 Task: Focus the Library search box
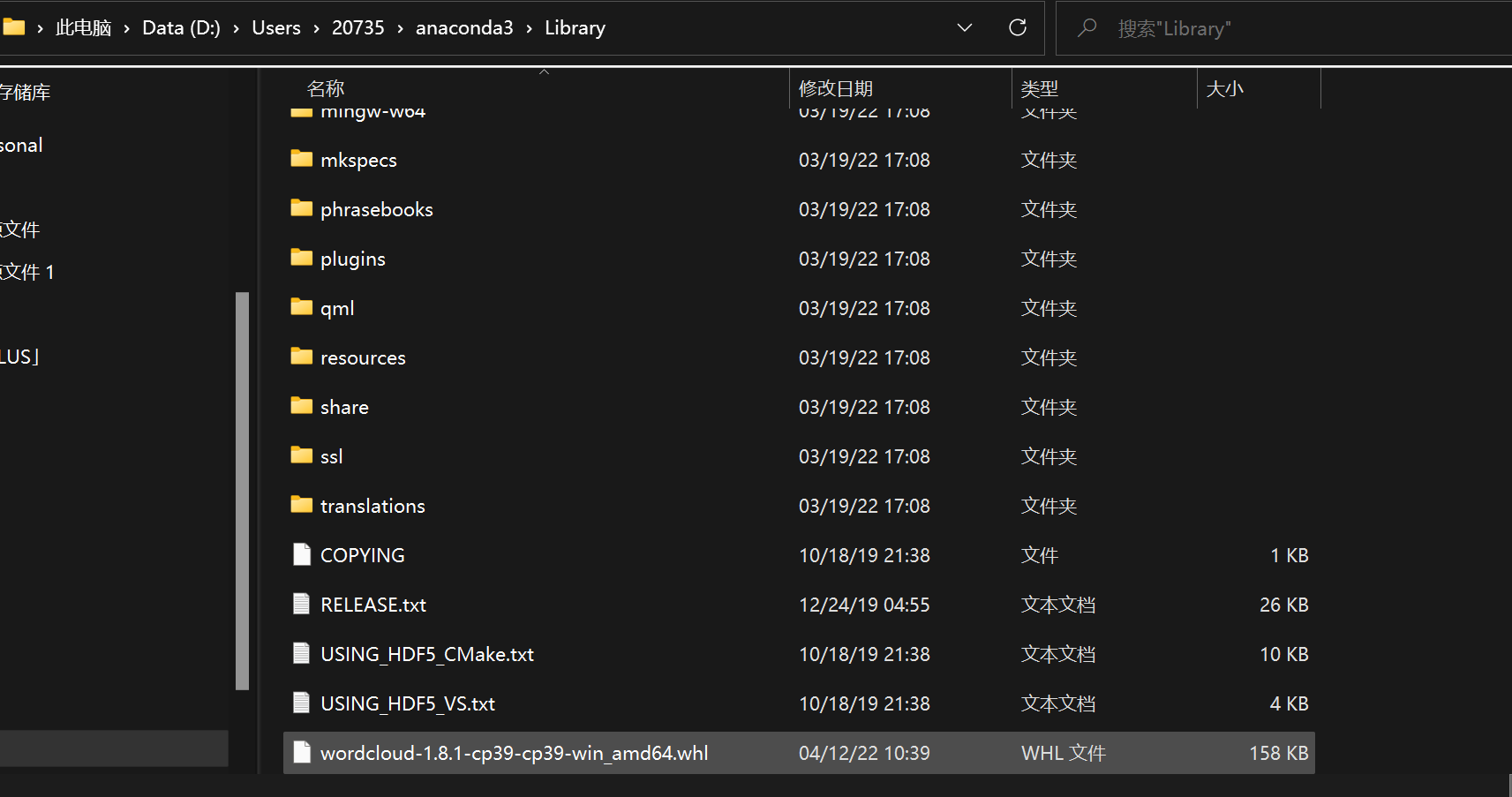pyautogui.click(x=1283, y=28)
